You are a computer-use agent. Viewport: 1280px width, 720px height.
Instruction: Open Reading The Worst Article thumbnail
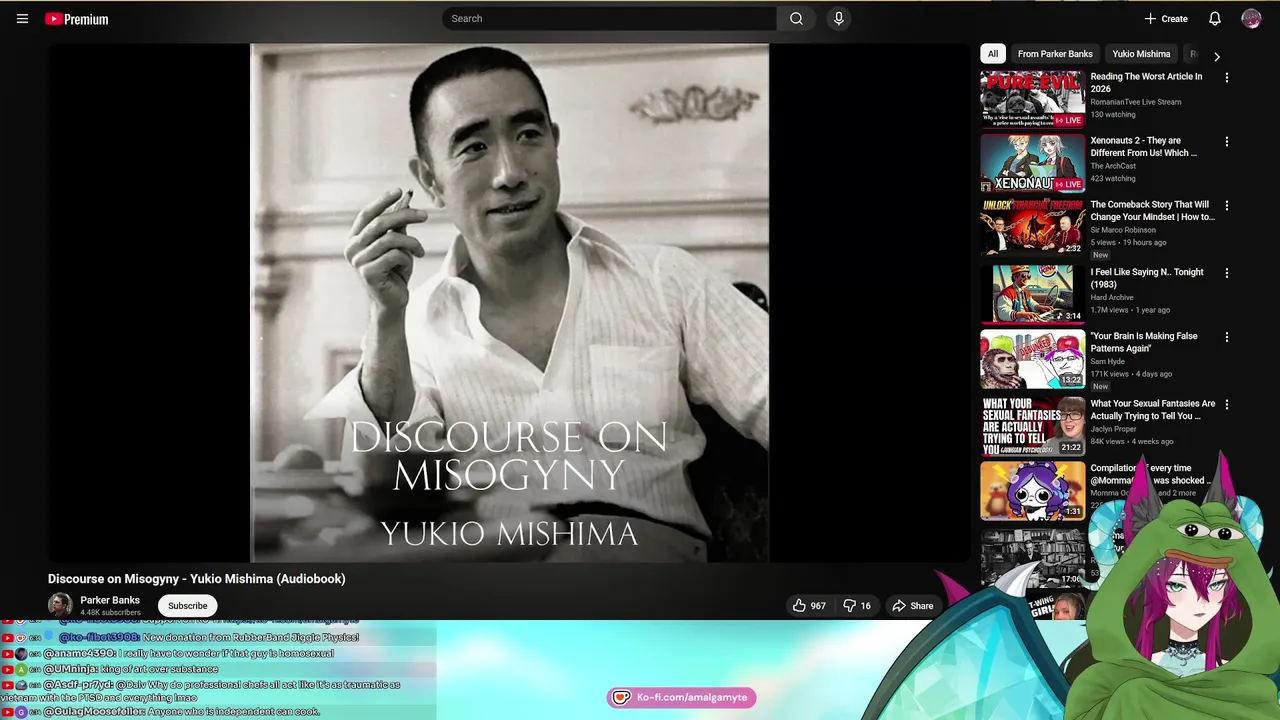[1032, 99]
